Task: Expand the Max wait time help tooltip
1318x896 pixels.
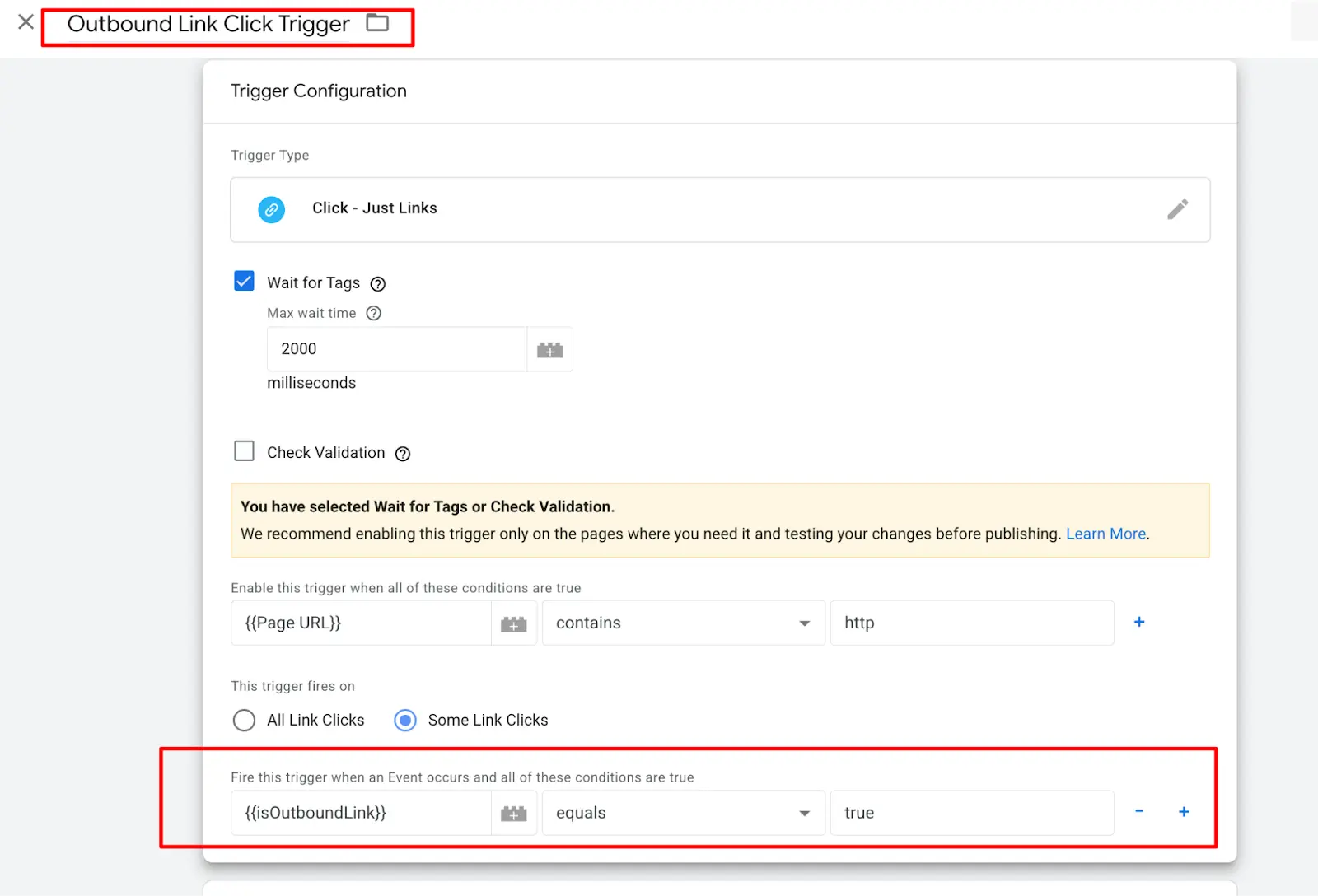Action: 373,313
